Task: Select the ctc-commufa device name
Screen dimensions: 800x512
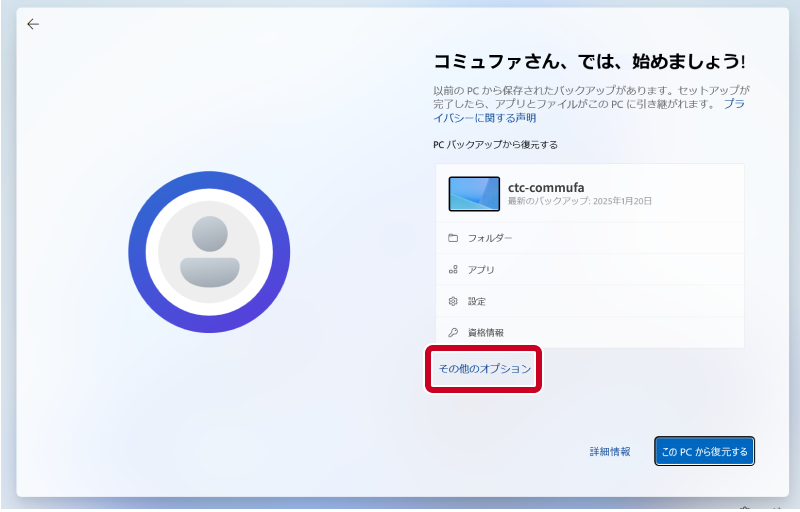Action: pos(546,188)
